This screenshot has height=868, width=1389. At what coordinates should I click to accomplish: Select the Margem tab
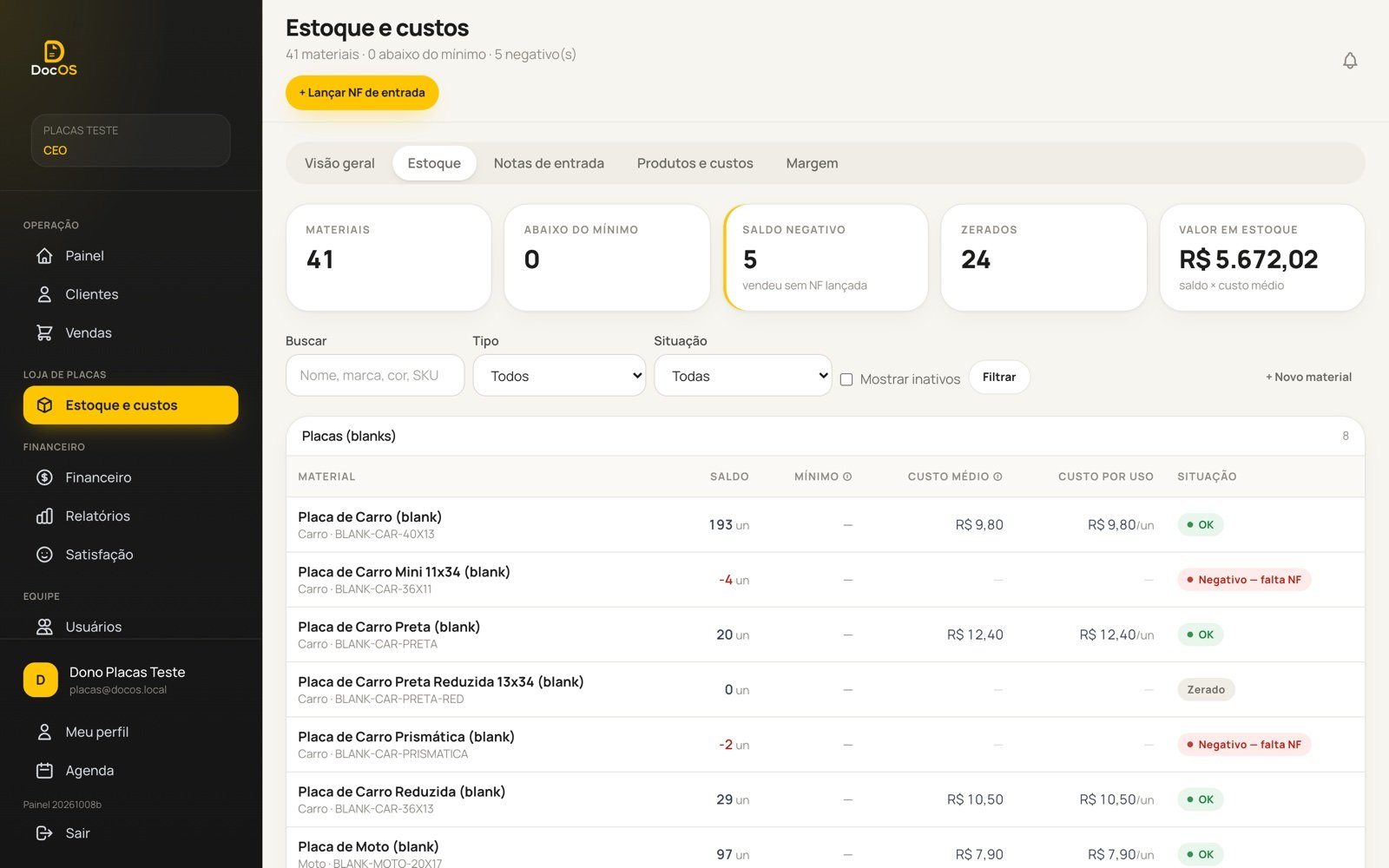click(812, 163)
